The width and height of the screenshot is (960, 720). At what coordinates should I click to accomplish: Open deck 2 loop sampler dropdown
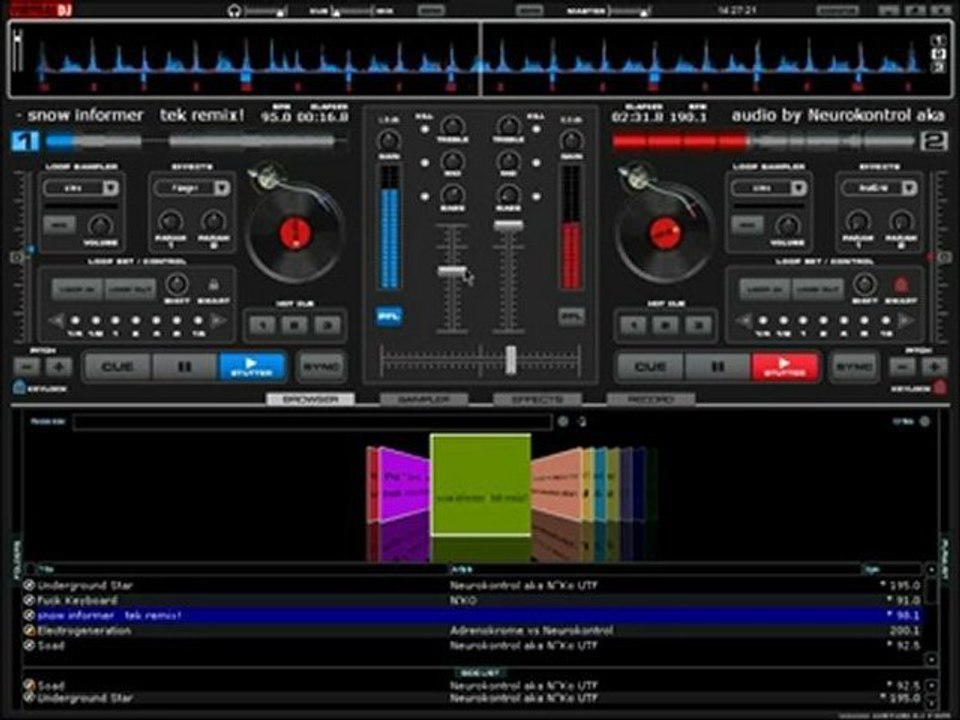798,188
